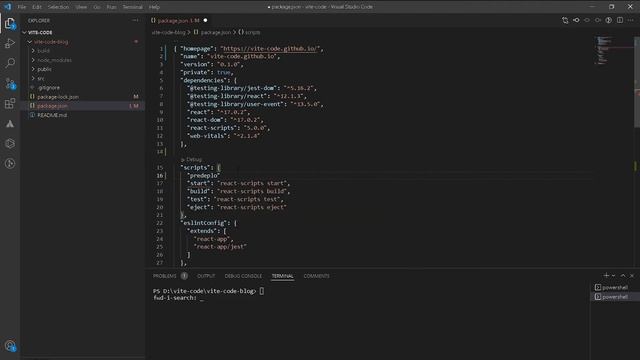Open the Edit menu
This screenshot has height=360, width=640.
pos(37,7)
